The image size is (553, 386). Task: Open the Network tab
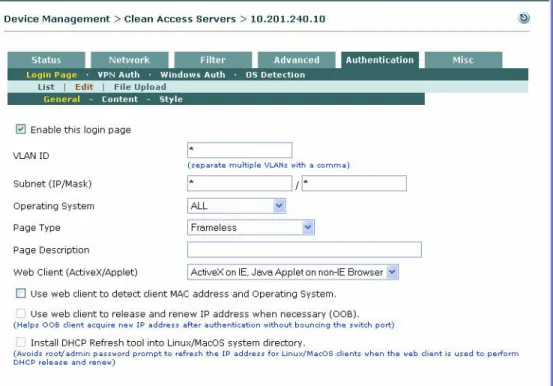(129, 60)
